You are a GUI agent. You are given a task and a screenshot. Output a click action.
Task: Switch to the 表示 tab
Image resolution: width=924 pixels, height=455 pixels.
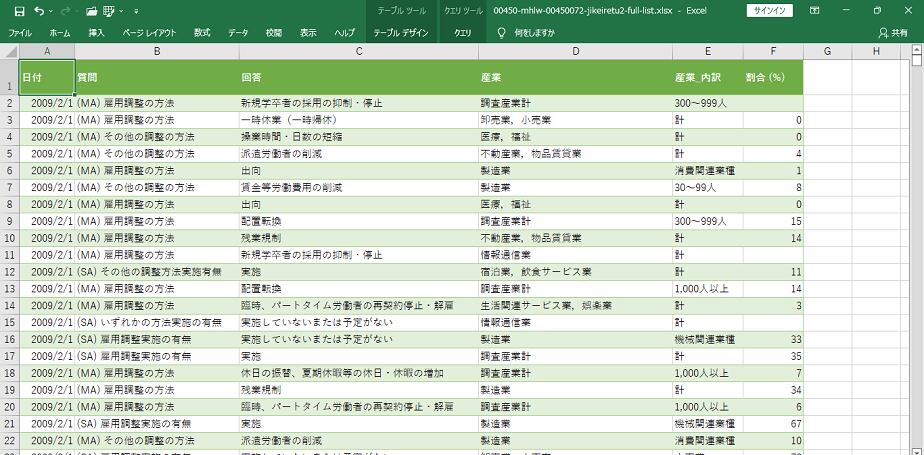click(308, 33)
